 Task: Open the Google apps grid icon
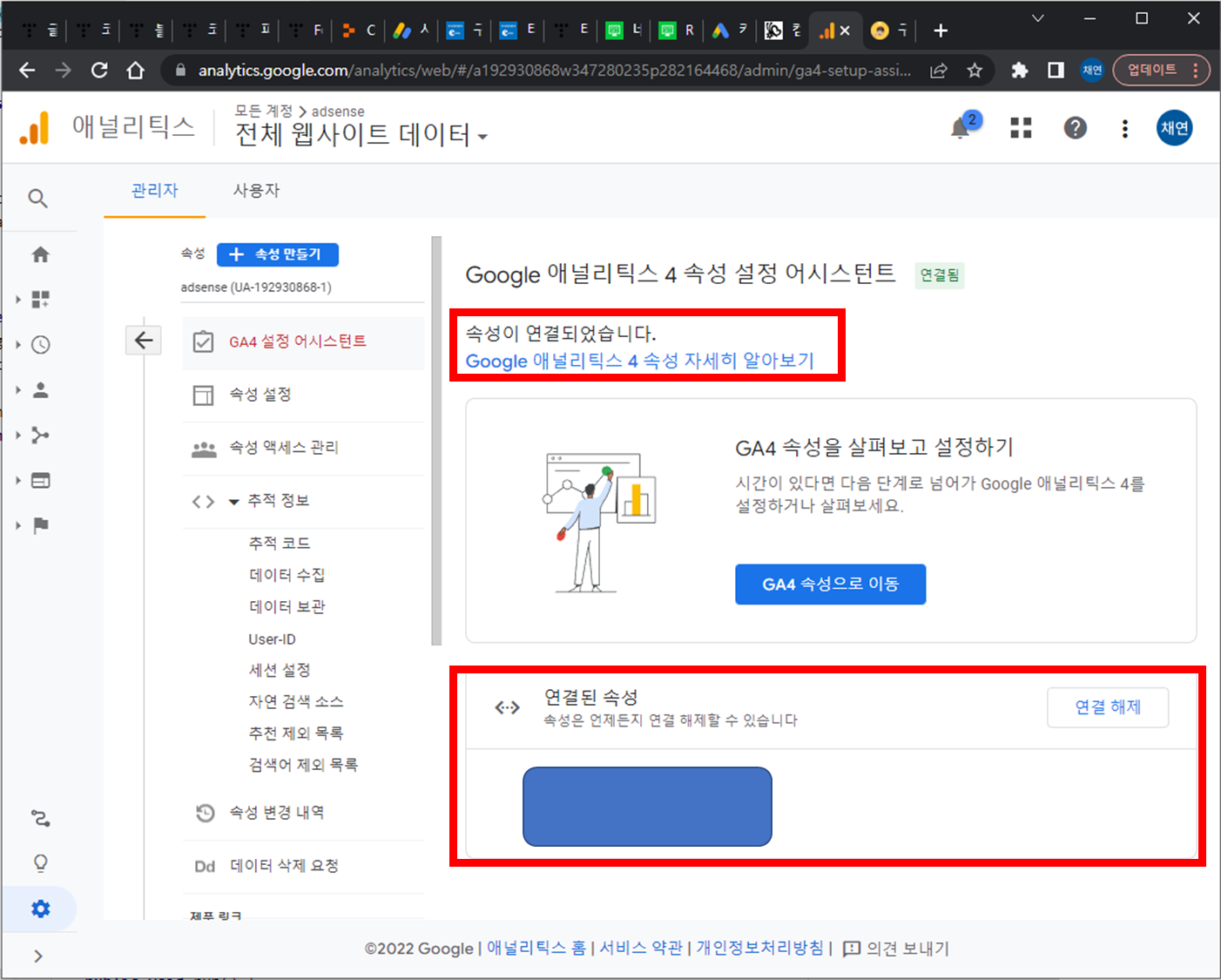pyautogui.click(x=1021, y=128)
